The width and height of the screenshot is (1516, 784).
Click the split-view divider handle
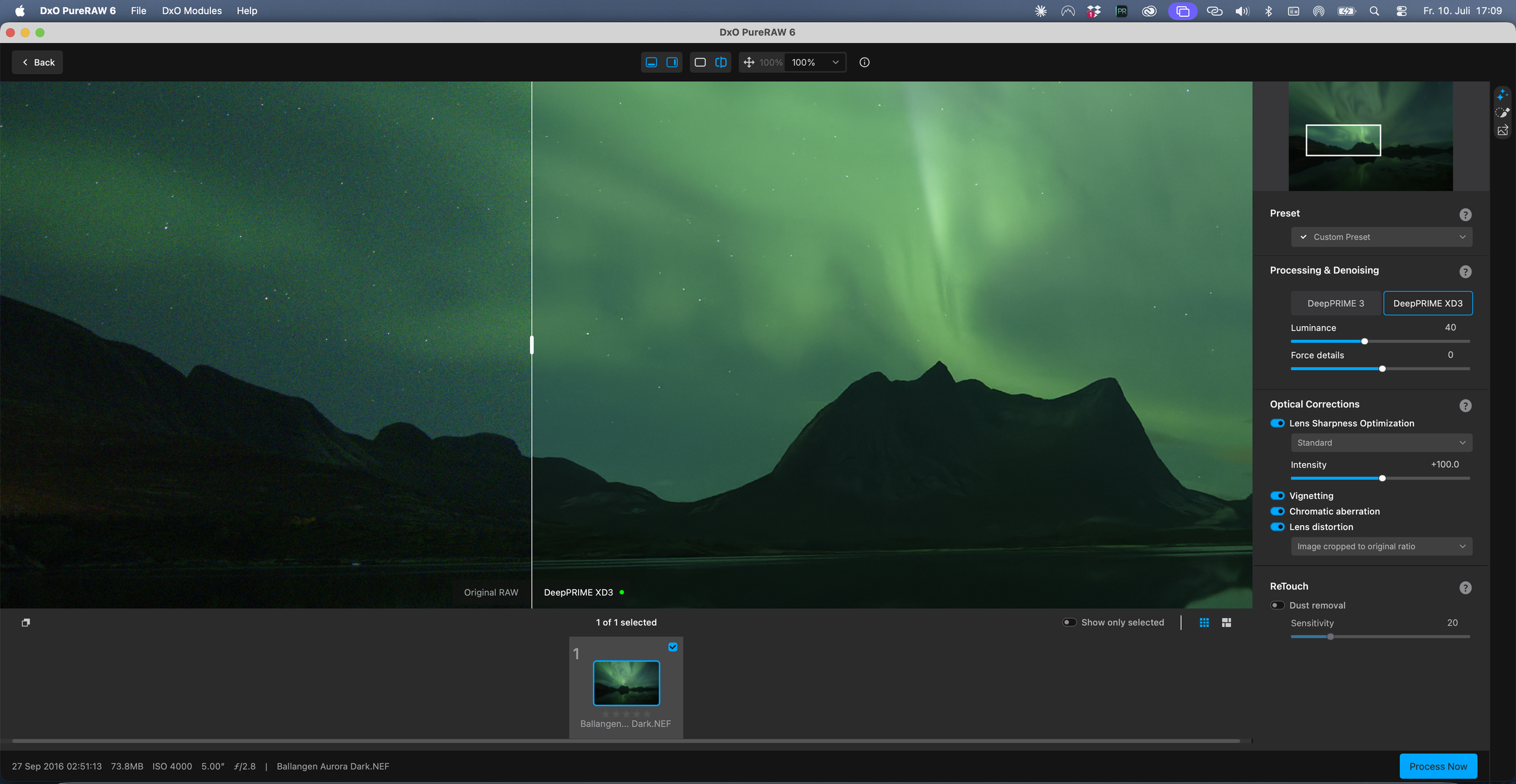(532, 345)
